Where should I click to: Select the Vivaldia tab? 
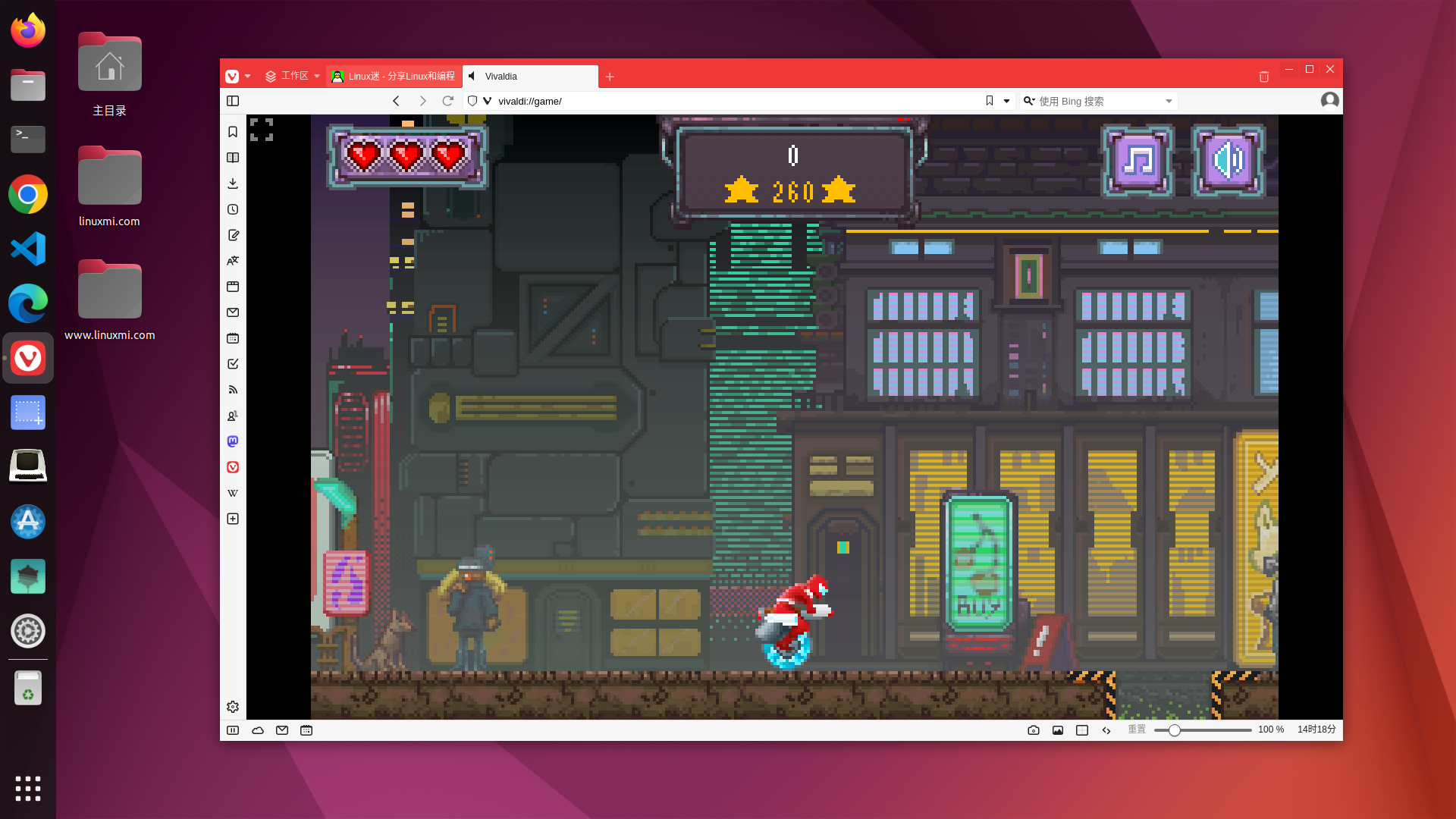click(530, 77)
